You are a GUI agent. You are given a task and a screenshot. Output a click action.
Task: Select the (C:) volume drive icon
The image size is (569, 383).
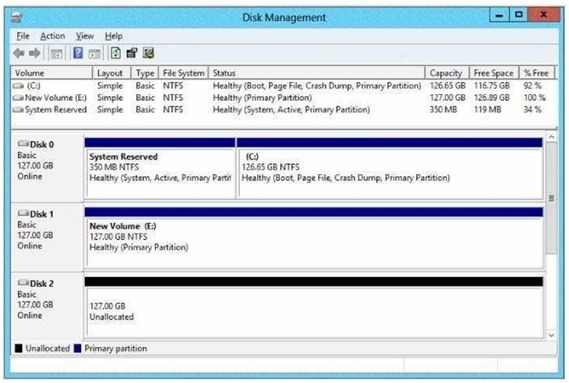pyautogui.click(x=18, y=86)
